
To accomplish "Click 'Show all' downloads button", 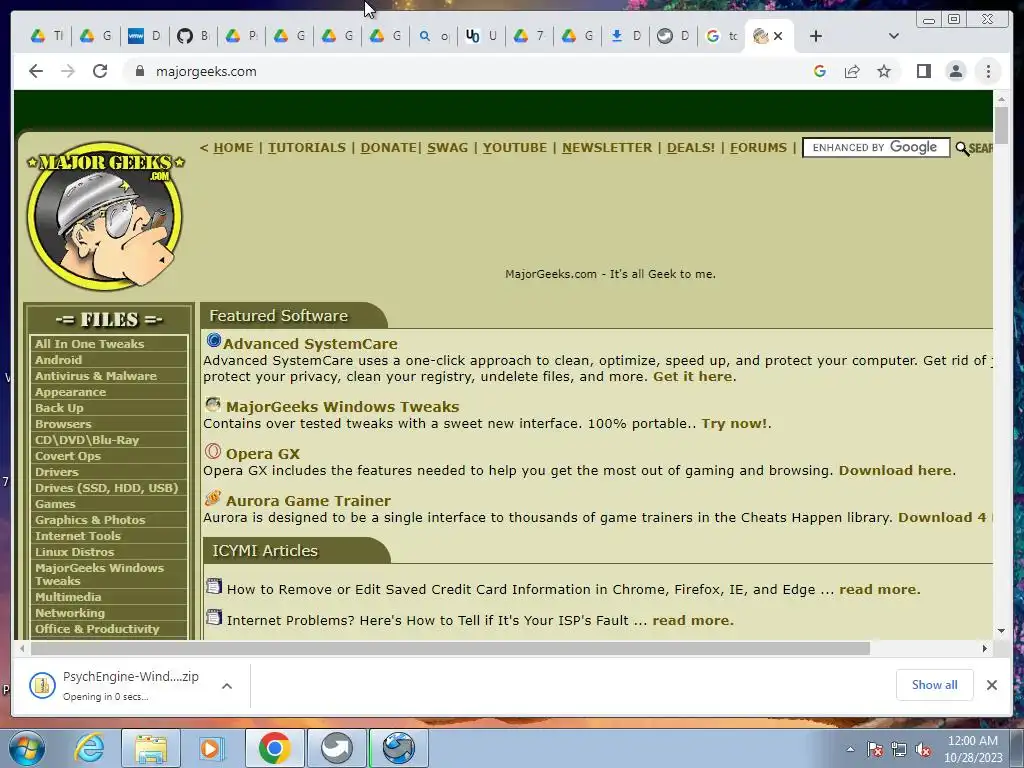I will 935,684.
